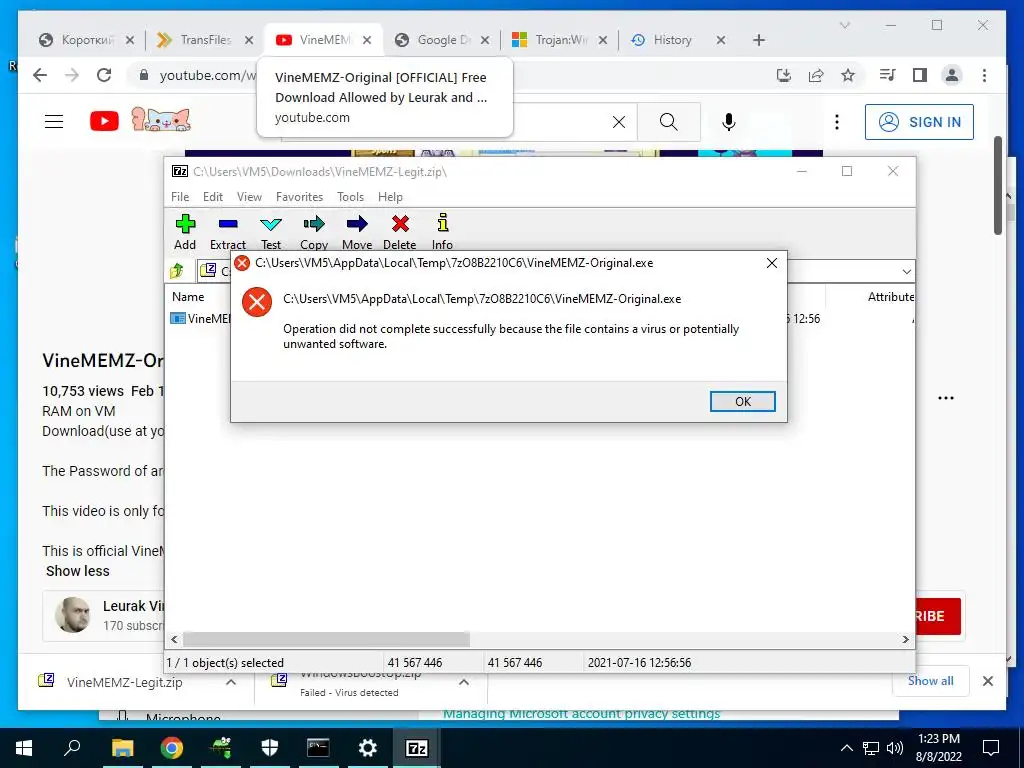Clear the YouTube search box with X
Screen dimensions: 1024x768
(618, 122)
